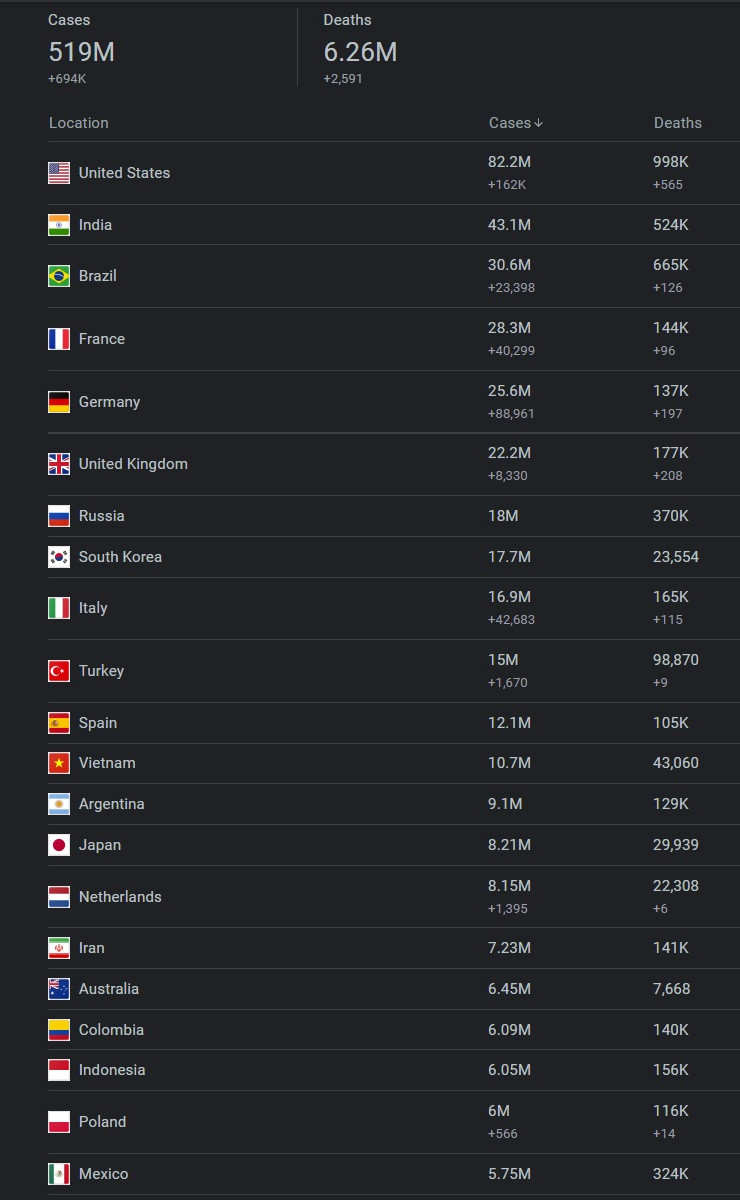Click the Mexico flag icon
This screenshot has width=740, height=1200.
click(x=59, y=1174)
